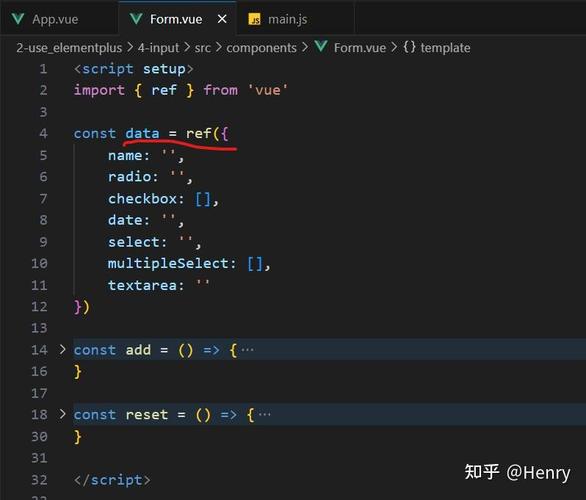586x500 pixels.
Task: Click the word 'setup' on line 1
Action: point(164,69)
